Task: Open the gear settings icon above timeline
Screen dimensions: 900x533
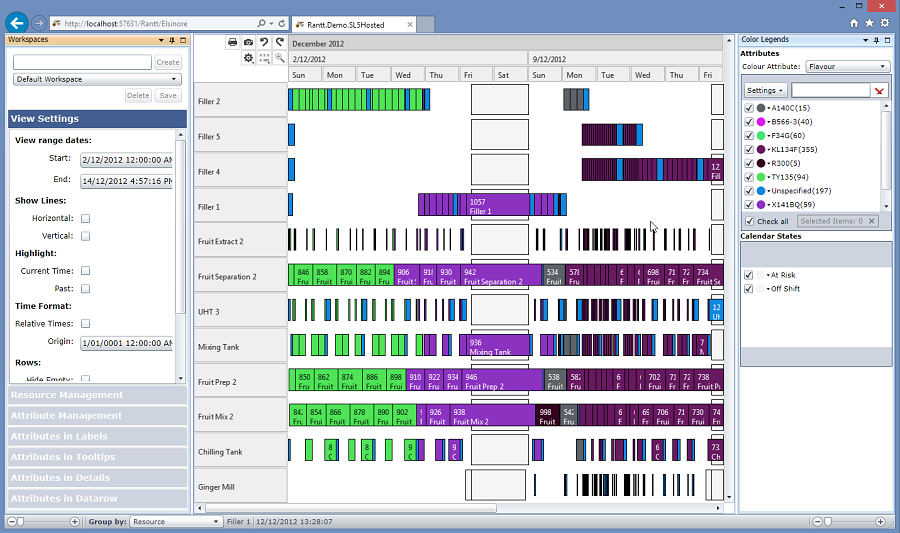Action: coord(249,58)
